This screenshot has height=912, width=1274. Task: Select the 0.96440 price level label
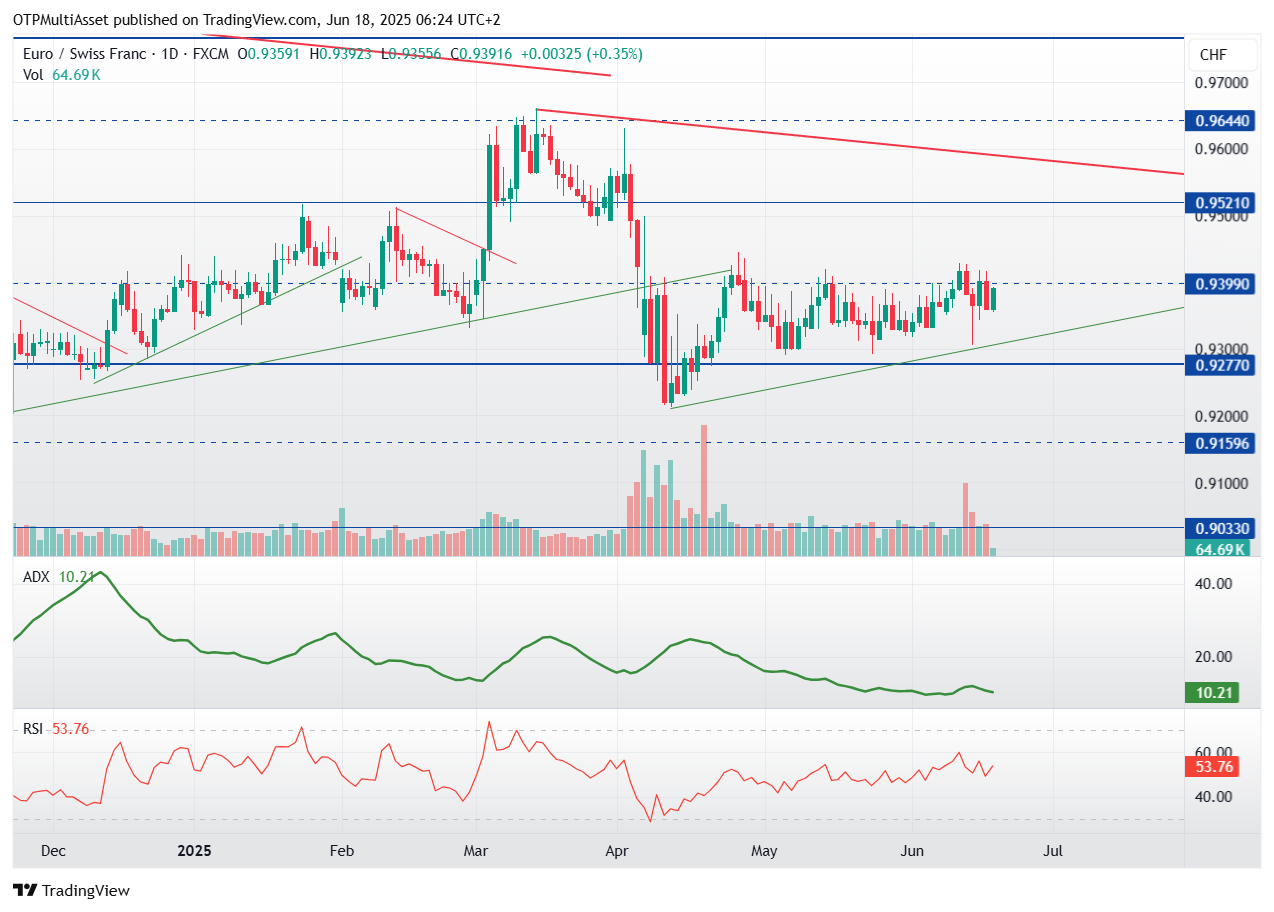[1222, 121]
